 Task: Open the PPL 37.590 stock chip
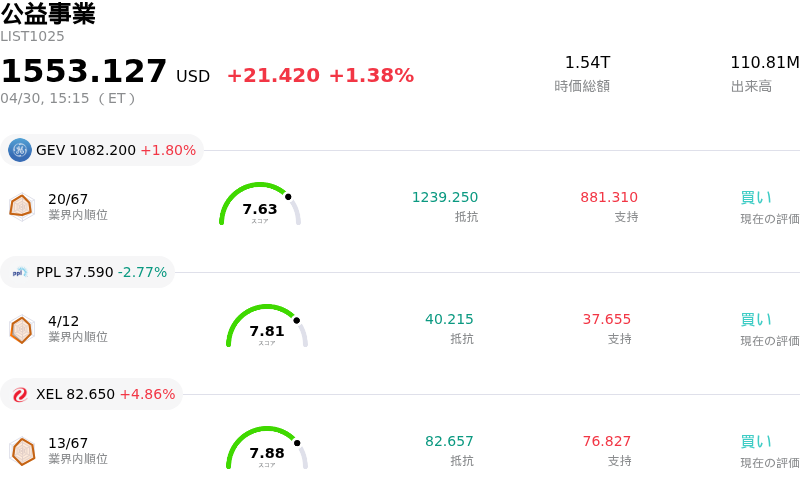[x=88, y=272]
